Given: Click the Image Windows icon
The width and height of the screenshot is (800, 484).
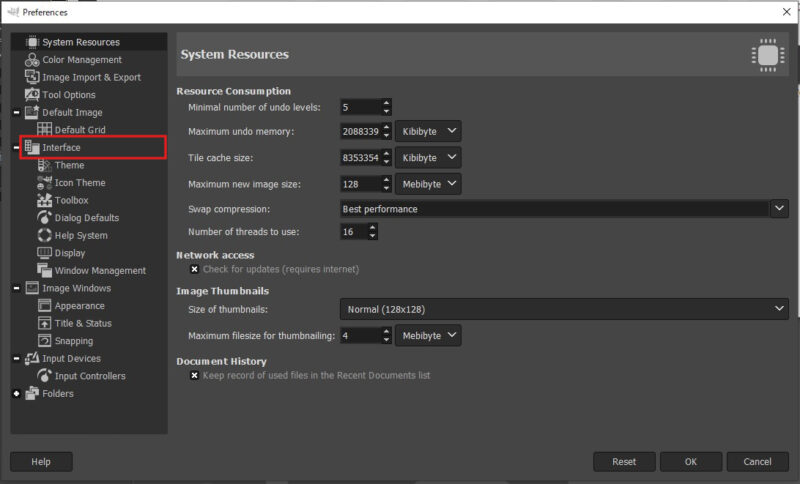Looking at the screenshot, I should point(32,288).
